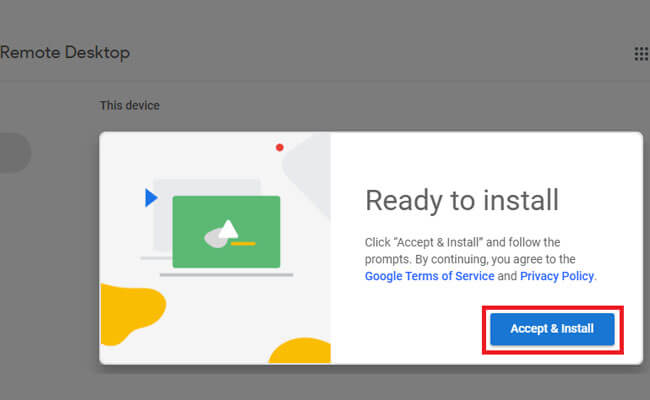
Task: Click the 'Ready to install' heading
Action: [462, 200]
